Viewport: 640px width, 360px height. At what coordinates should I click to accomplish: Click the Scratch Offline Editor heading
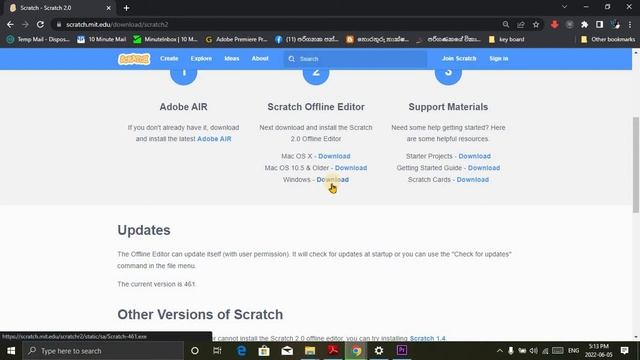316,107
